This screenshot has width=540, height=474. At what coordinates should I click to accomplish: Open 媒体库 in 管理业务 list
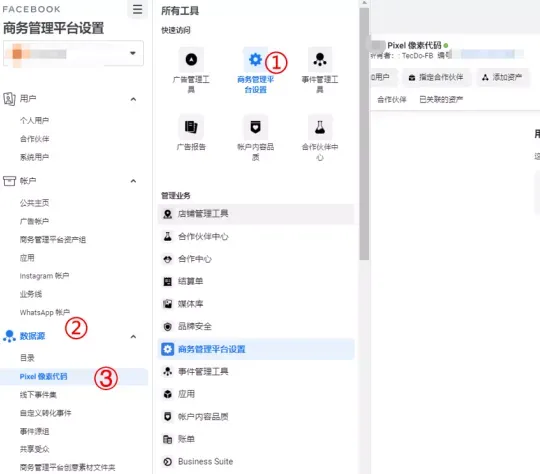pyautogui.click(x=256, y=304)
